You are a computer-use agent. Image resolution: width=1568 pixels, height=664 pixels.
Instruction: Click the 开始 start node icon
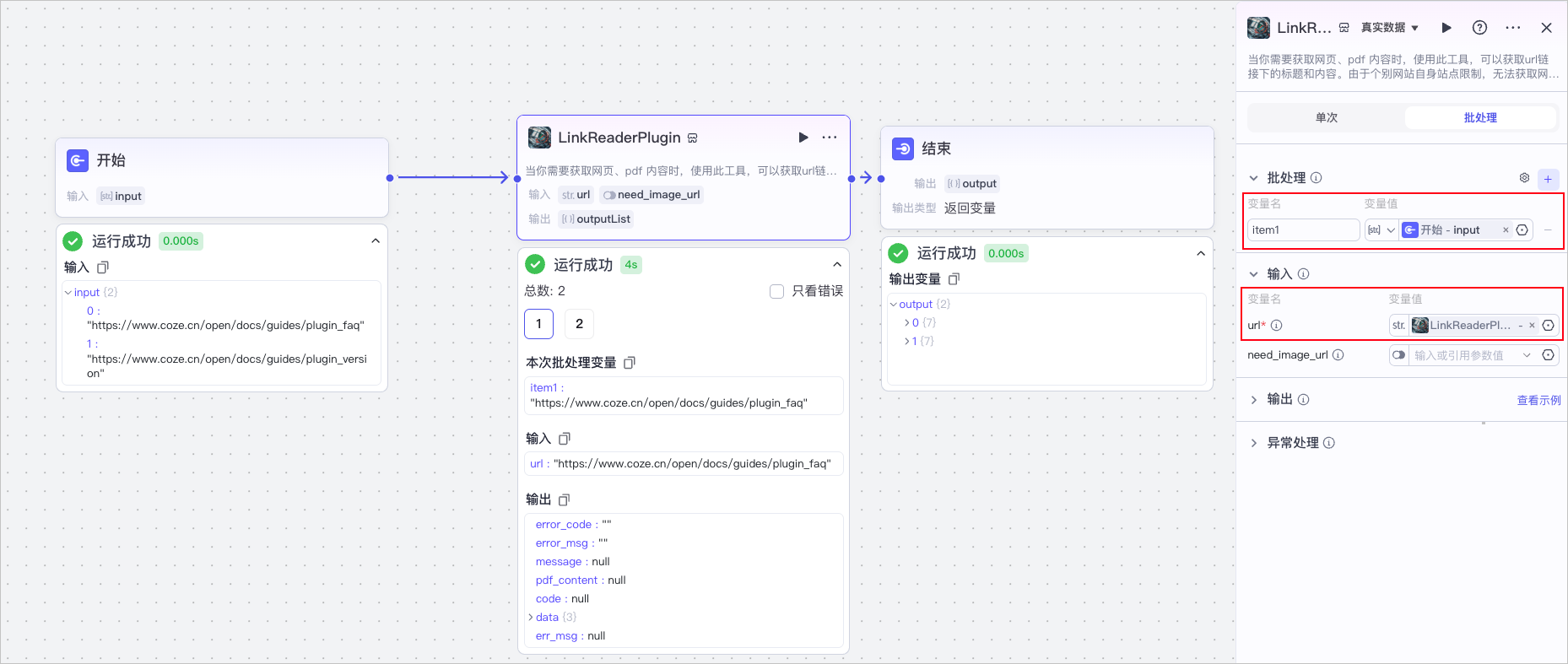[78, 160]
